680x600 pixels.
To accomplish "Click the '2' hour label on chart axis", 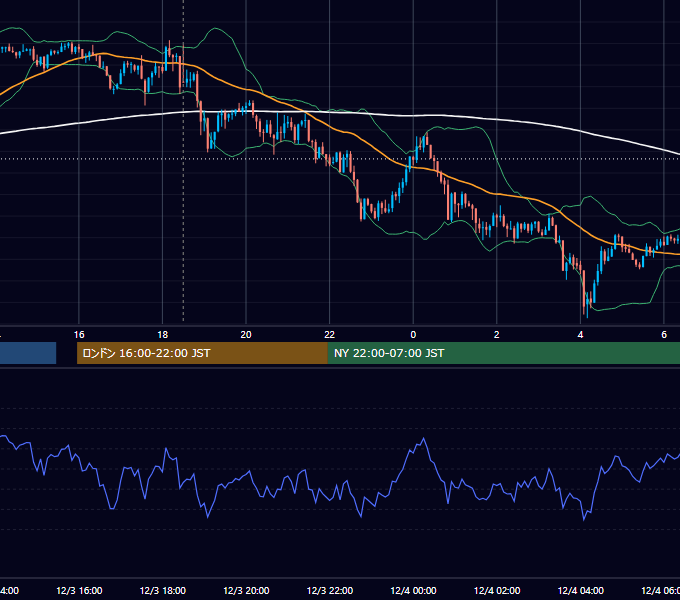I will 497,335.
